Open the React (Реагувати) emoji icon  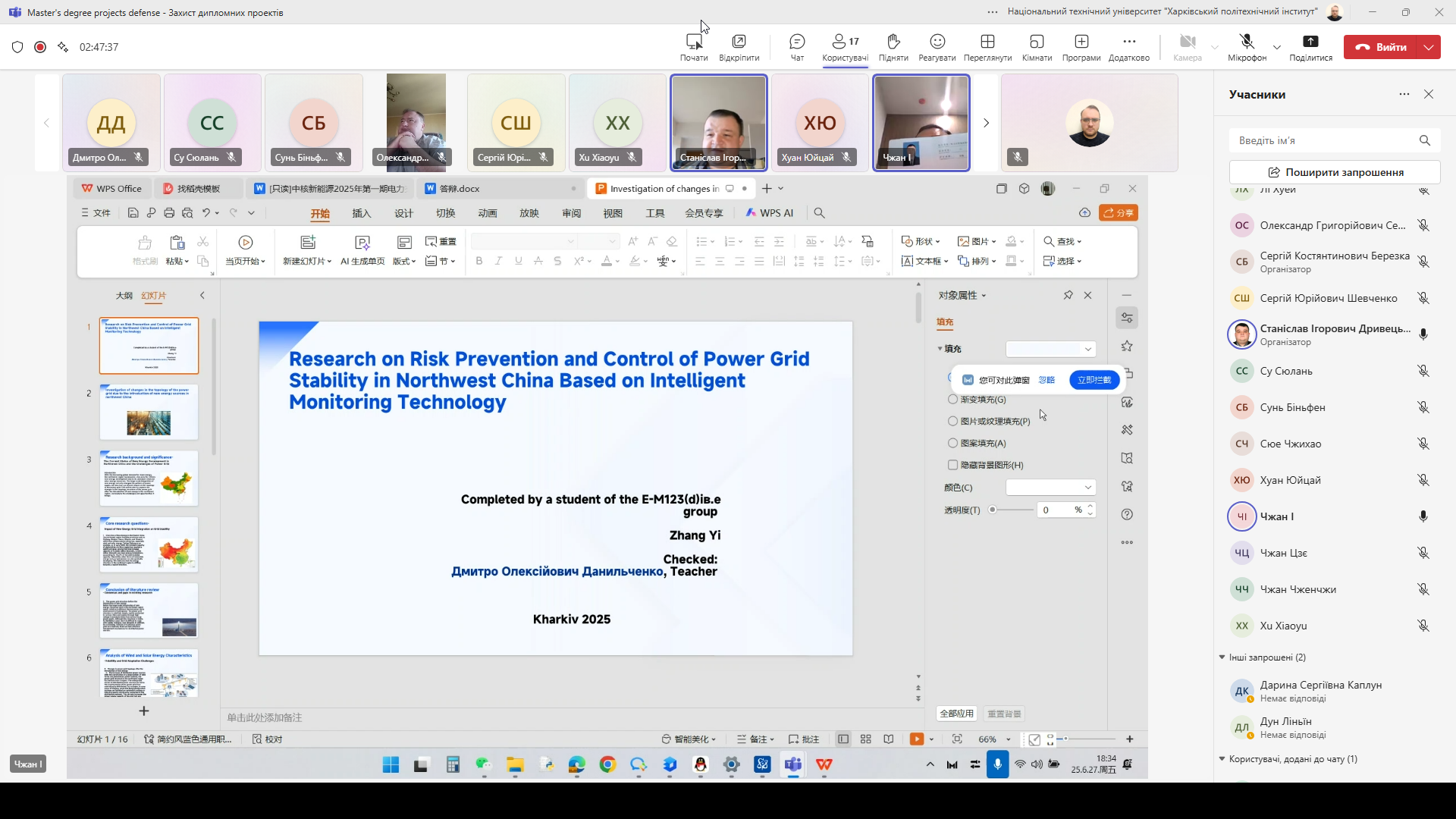pyautogui.click(x=937, y=42)
